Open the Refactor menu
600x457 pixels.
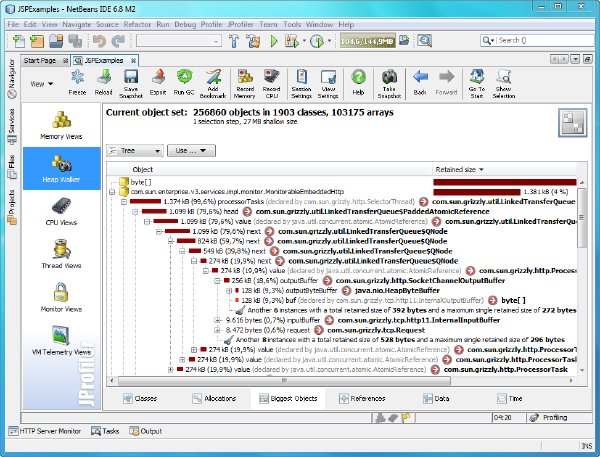tap(137, 24)
